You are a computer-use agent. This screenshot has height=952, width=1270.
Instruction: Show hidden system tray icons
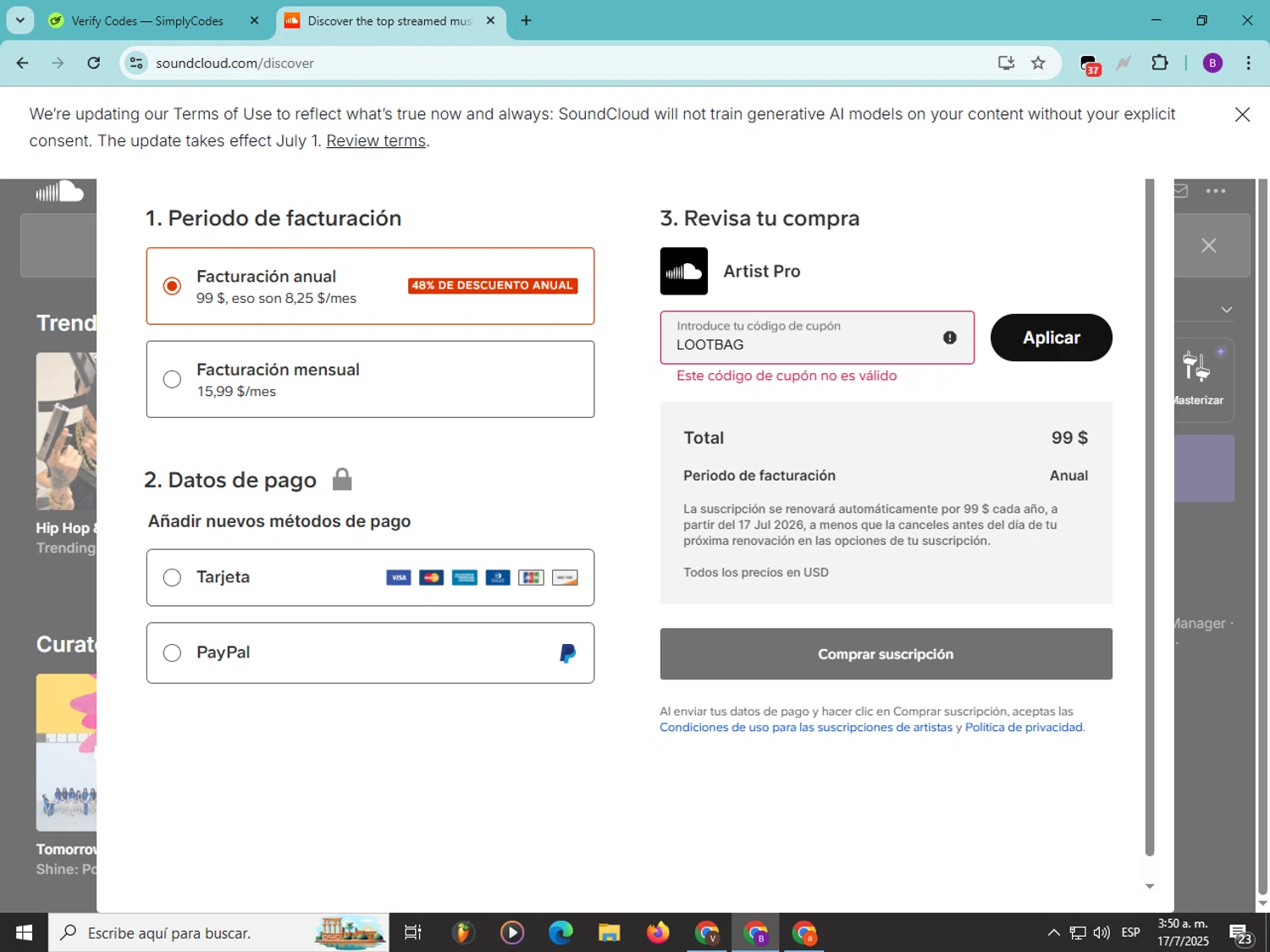1053,933
